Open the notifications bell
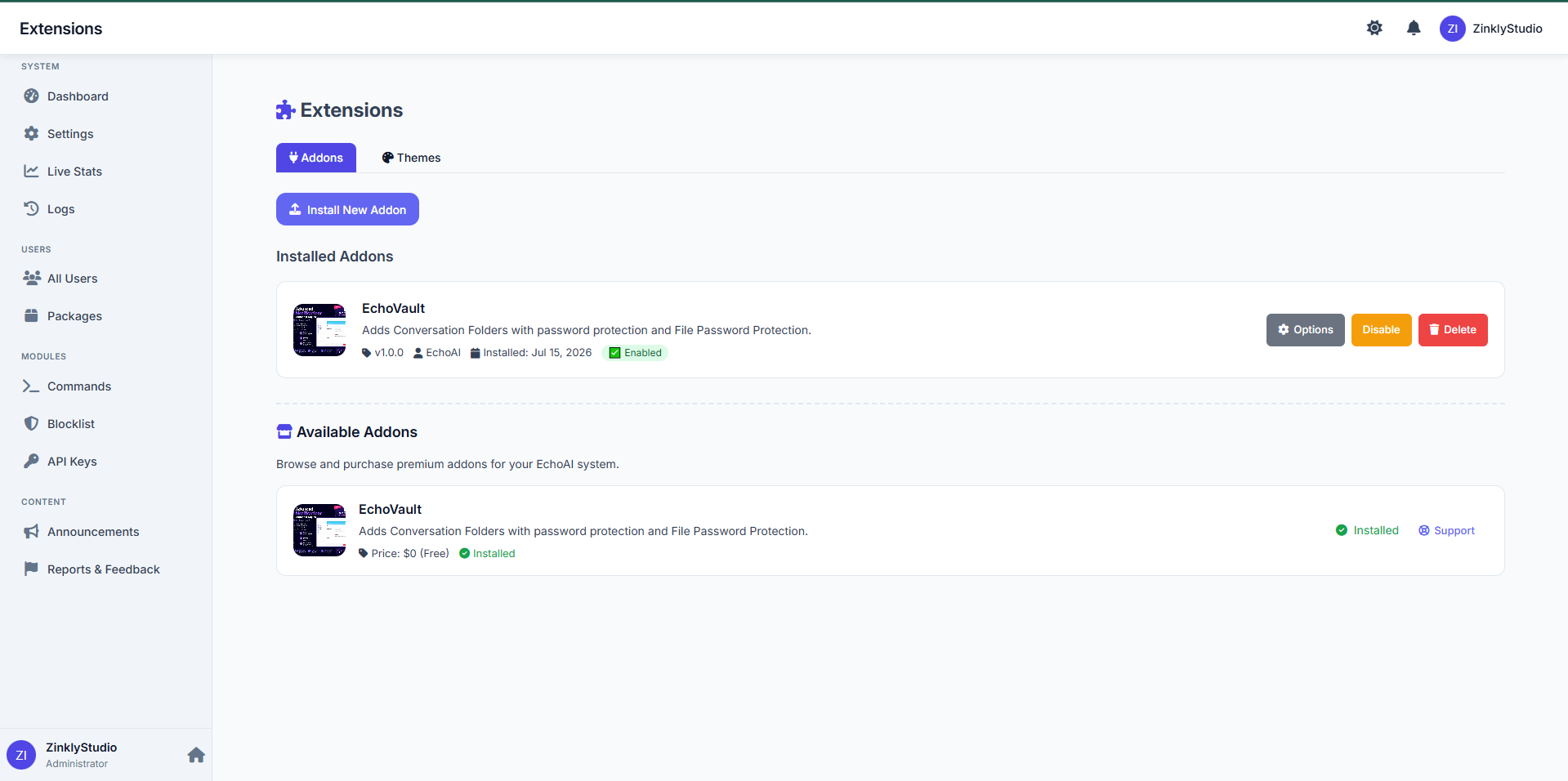Image resolution: width=1568 pixels, height=781 pixels. 1414,28
